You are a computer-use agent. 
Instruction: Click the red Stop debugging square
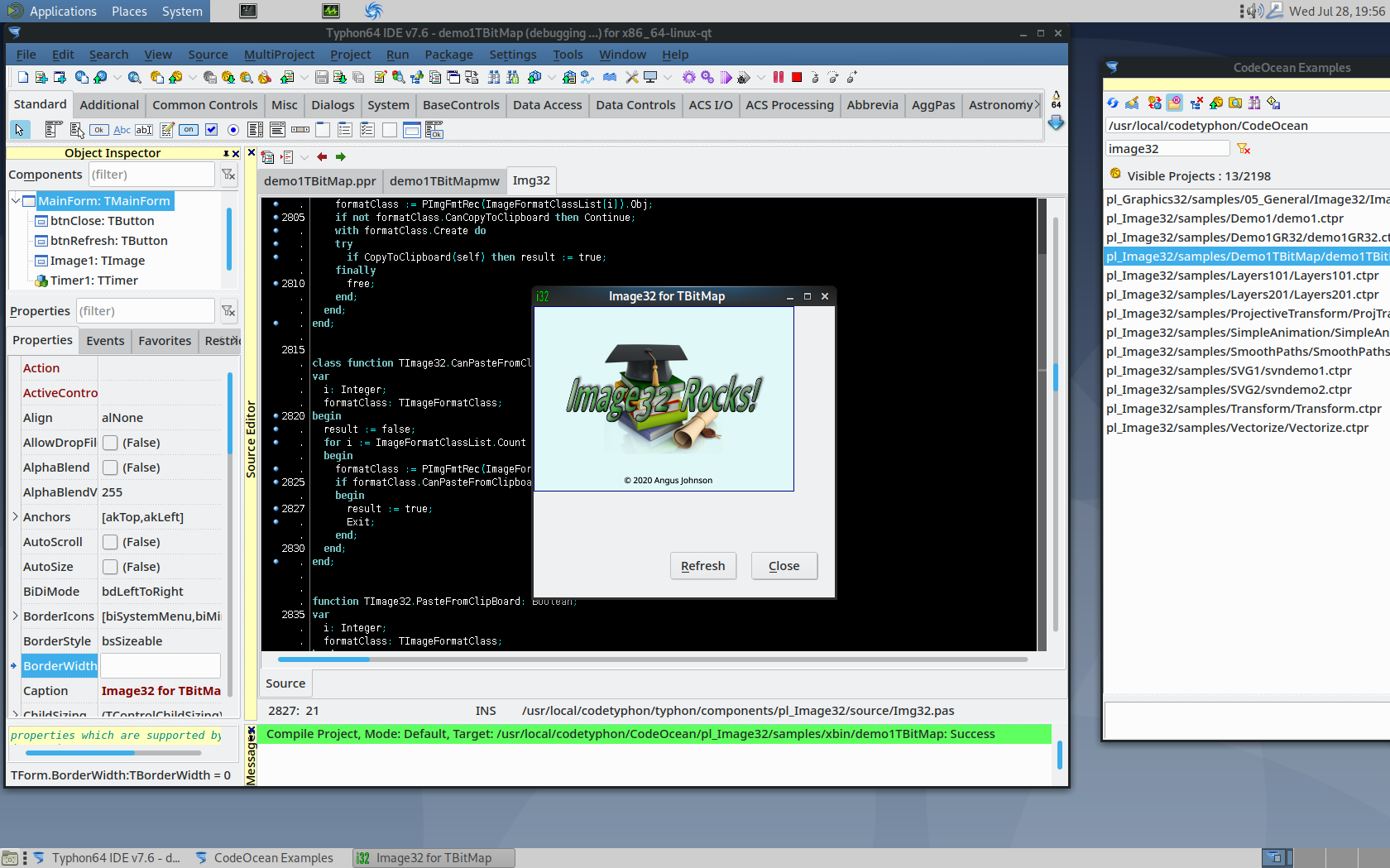point(797,77)
